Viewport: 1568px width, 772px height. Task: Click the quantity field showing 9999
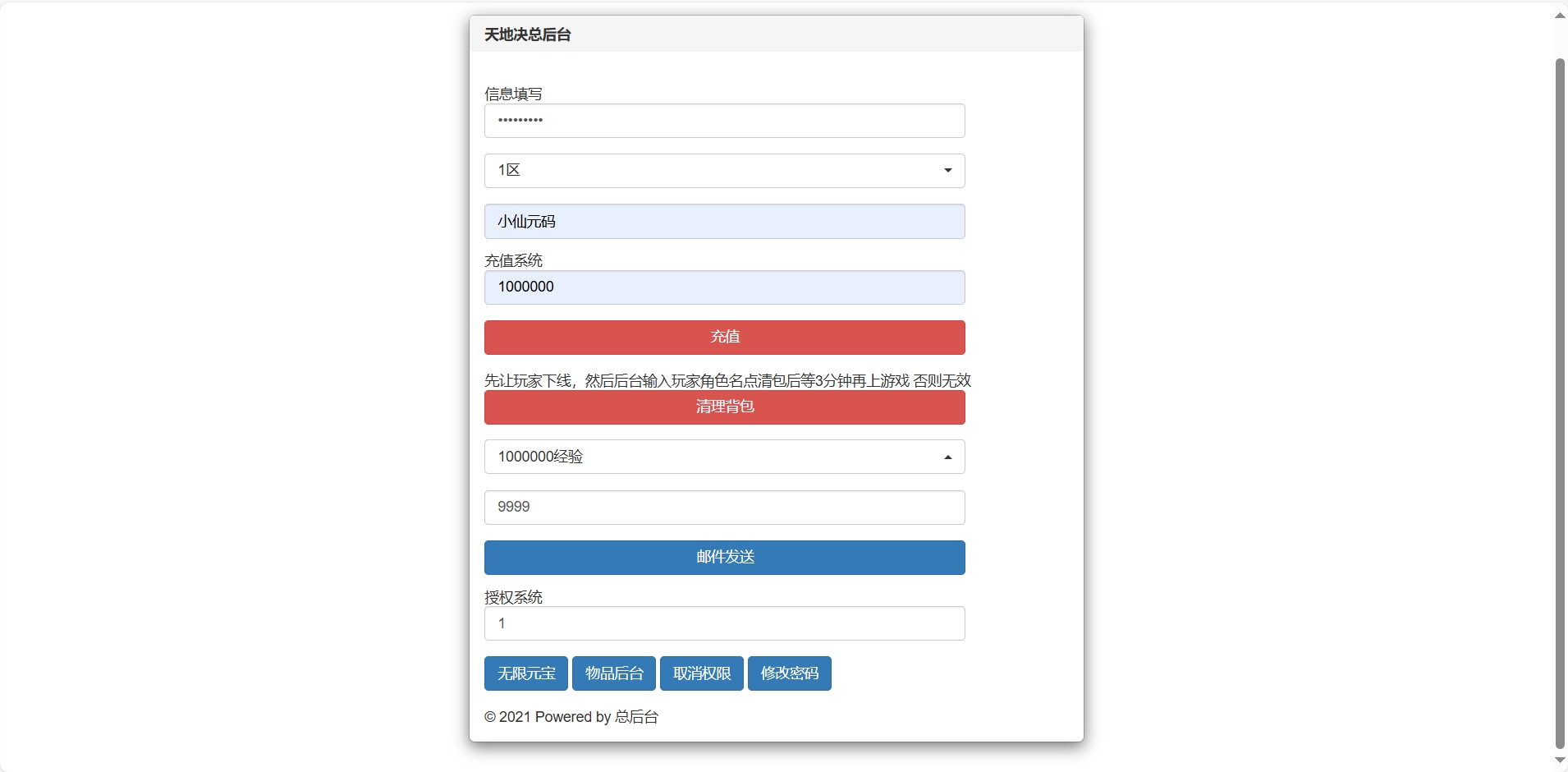click(724, 508)
